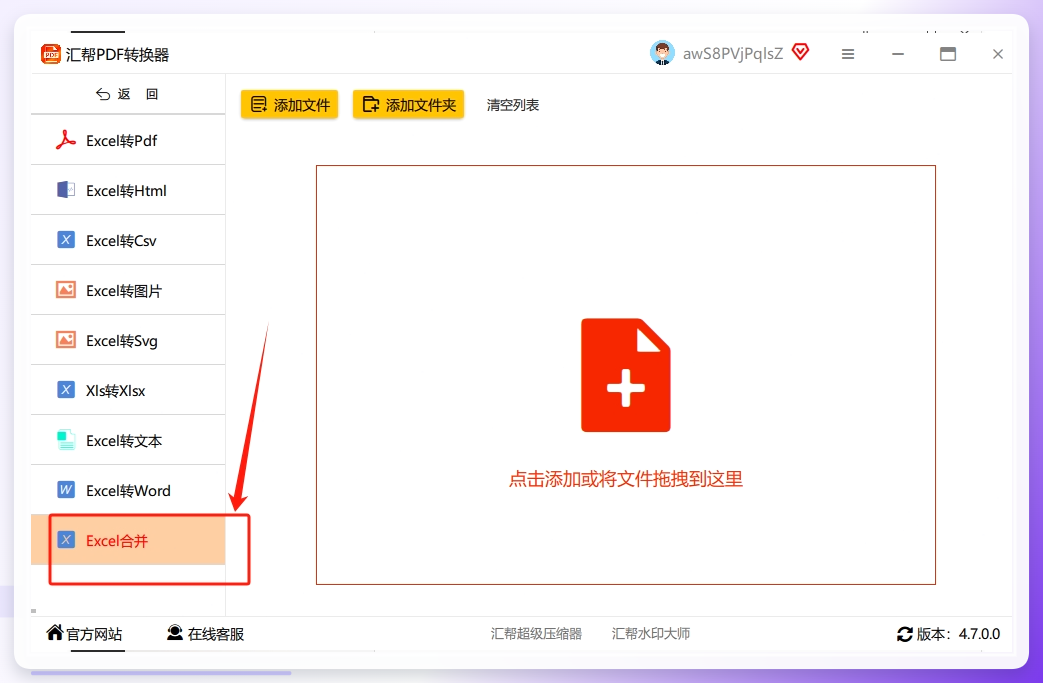Viewport: 1043px width, 683px height.
Task: Click the 添加文件夹 button
Action: (x=408, y=104)
